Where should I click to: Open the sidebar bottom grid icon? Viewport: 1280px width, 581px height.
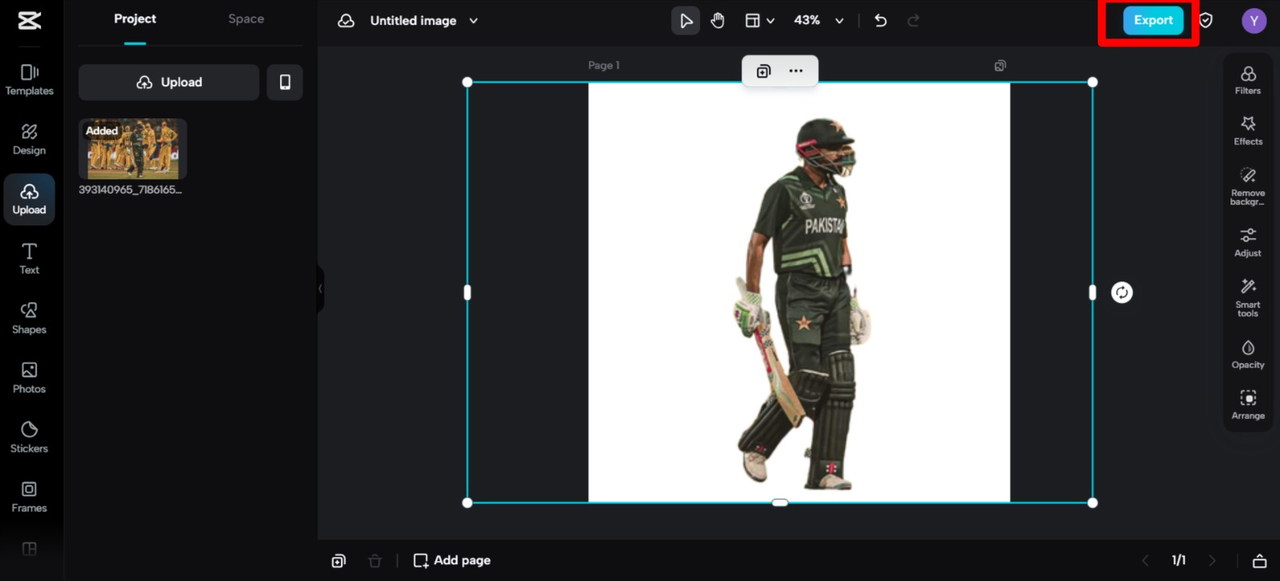click(29, 549)
